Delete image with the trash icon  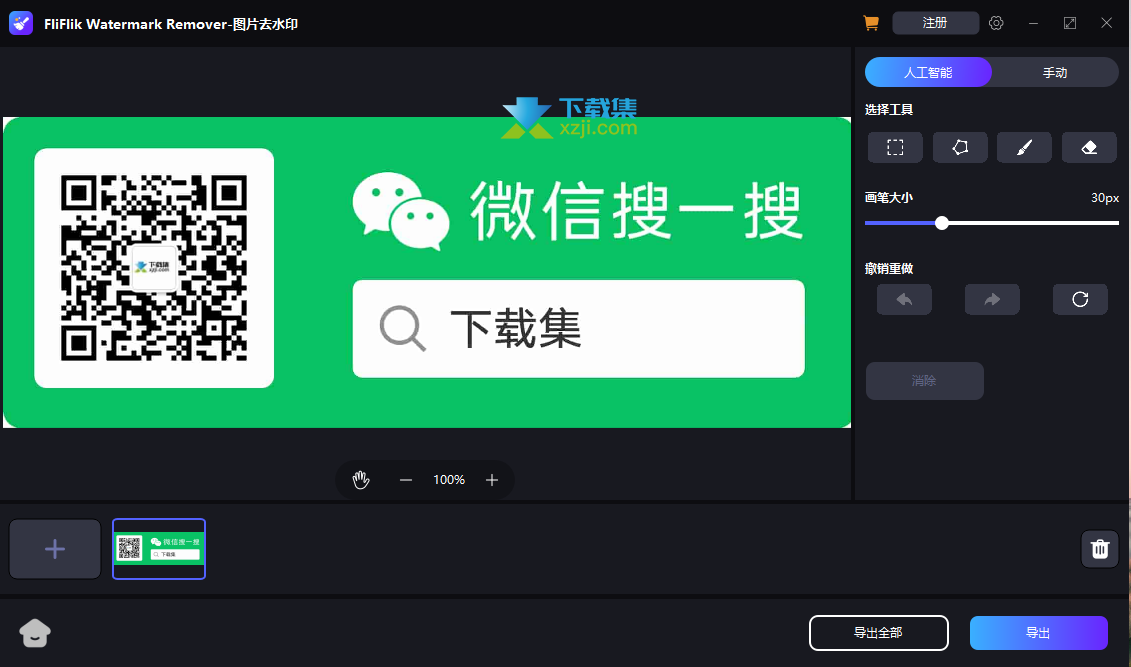[1100, 549]
